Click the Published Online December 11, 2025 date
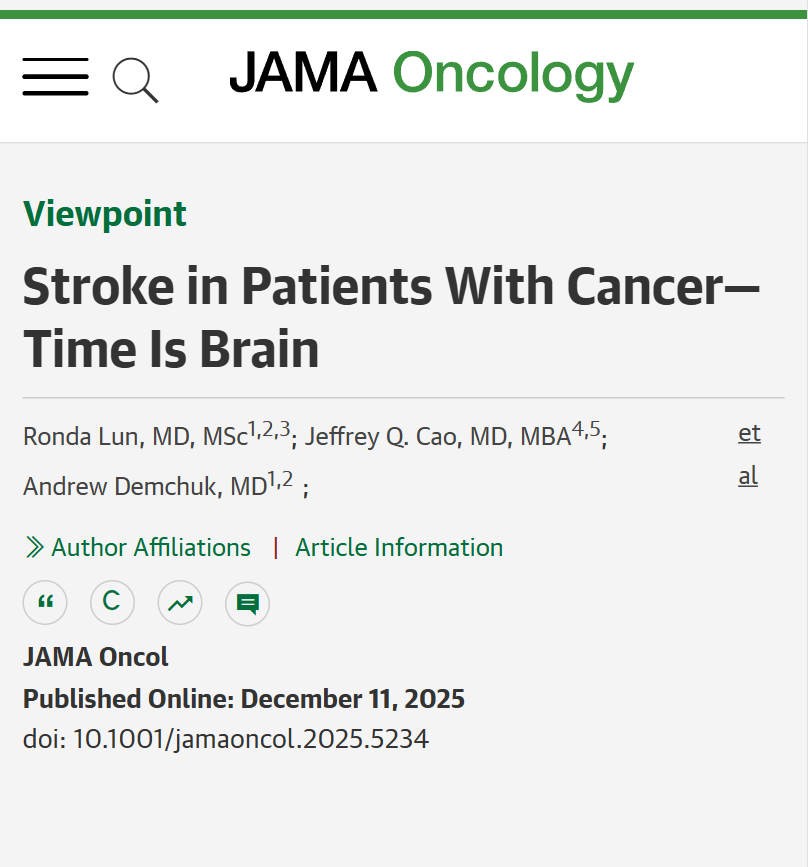This screenshot has width=808, height=867. click(243, 699)
